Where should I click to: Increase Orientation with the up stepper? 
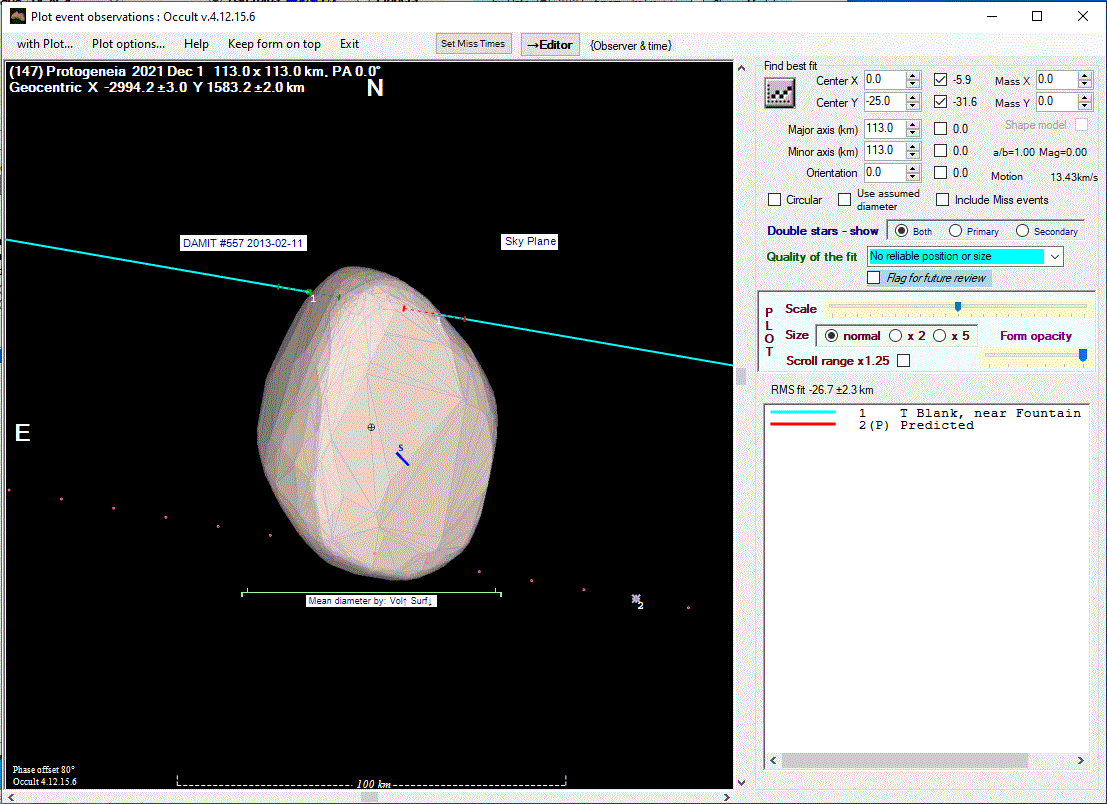click(x=913, y=168)
